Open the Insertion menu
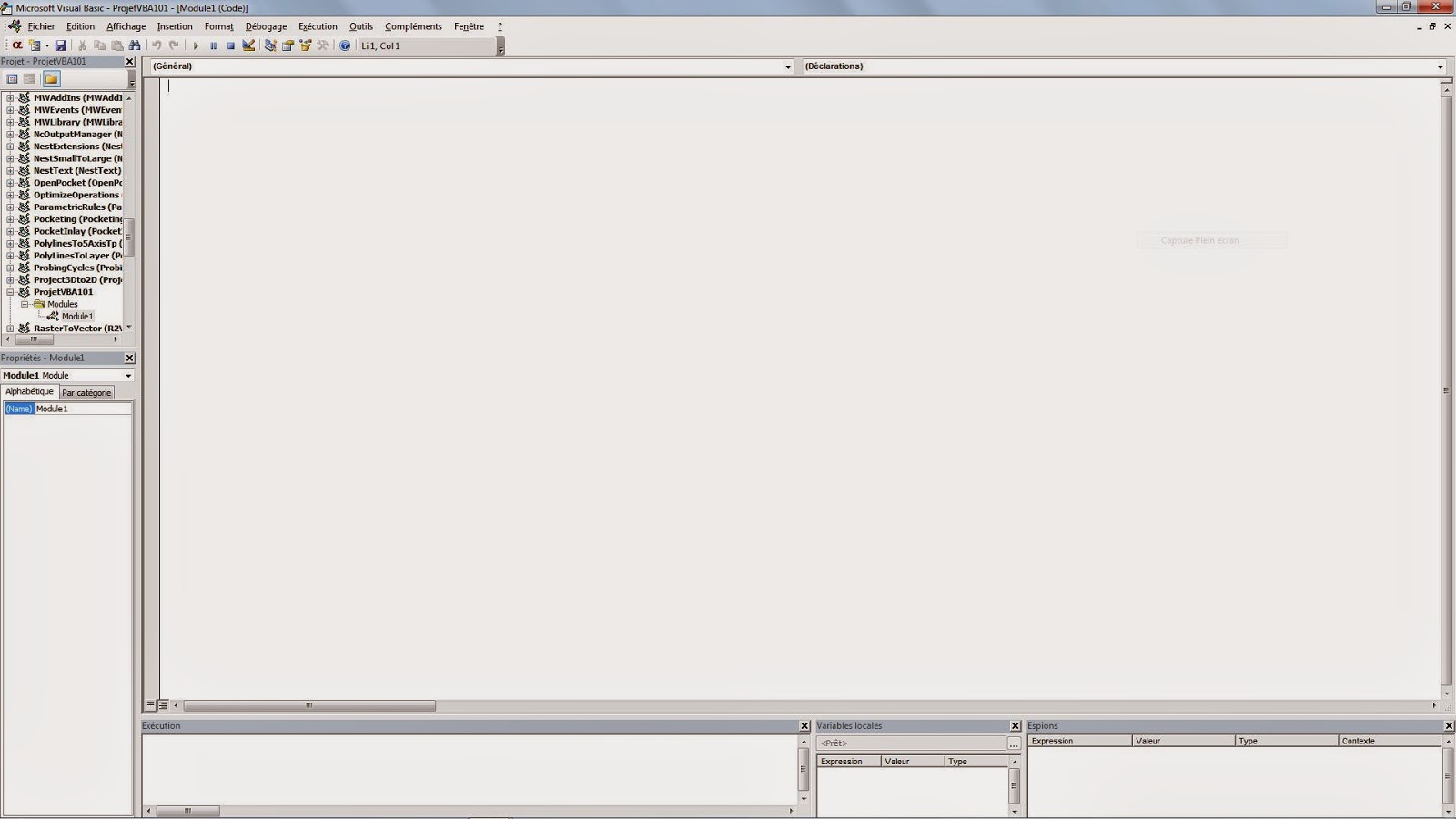 (175, 26)
